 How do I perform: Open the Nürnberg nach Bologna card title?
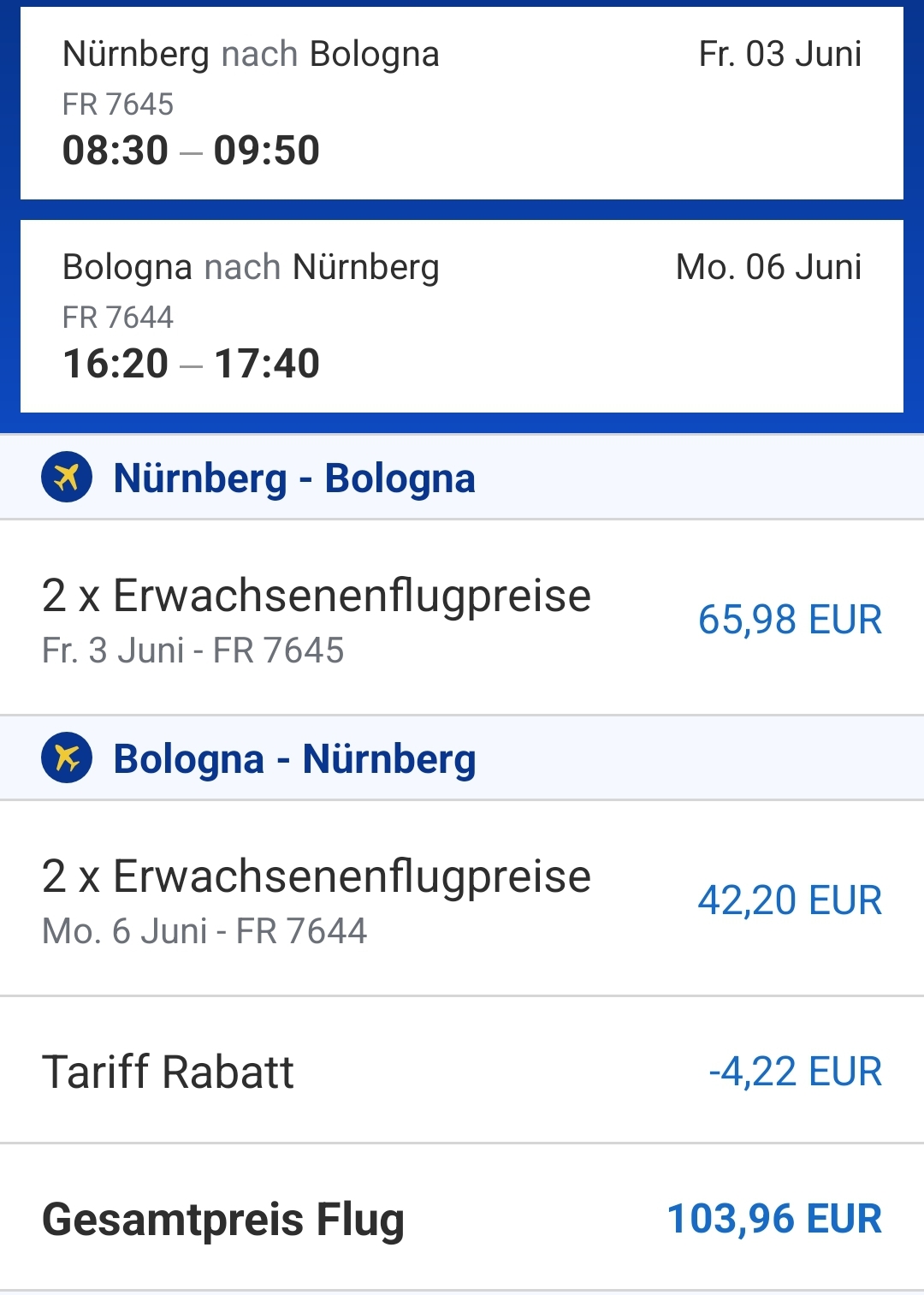pos(251,54)
